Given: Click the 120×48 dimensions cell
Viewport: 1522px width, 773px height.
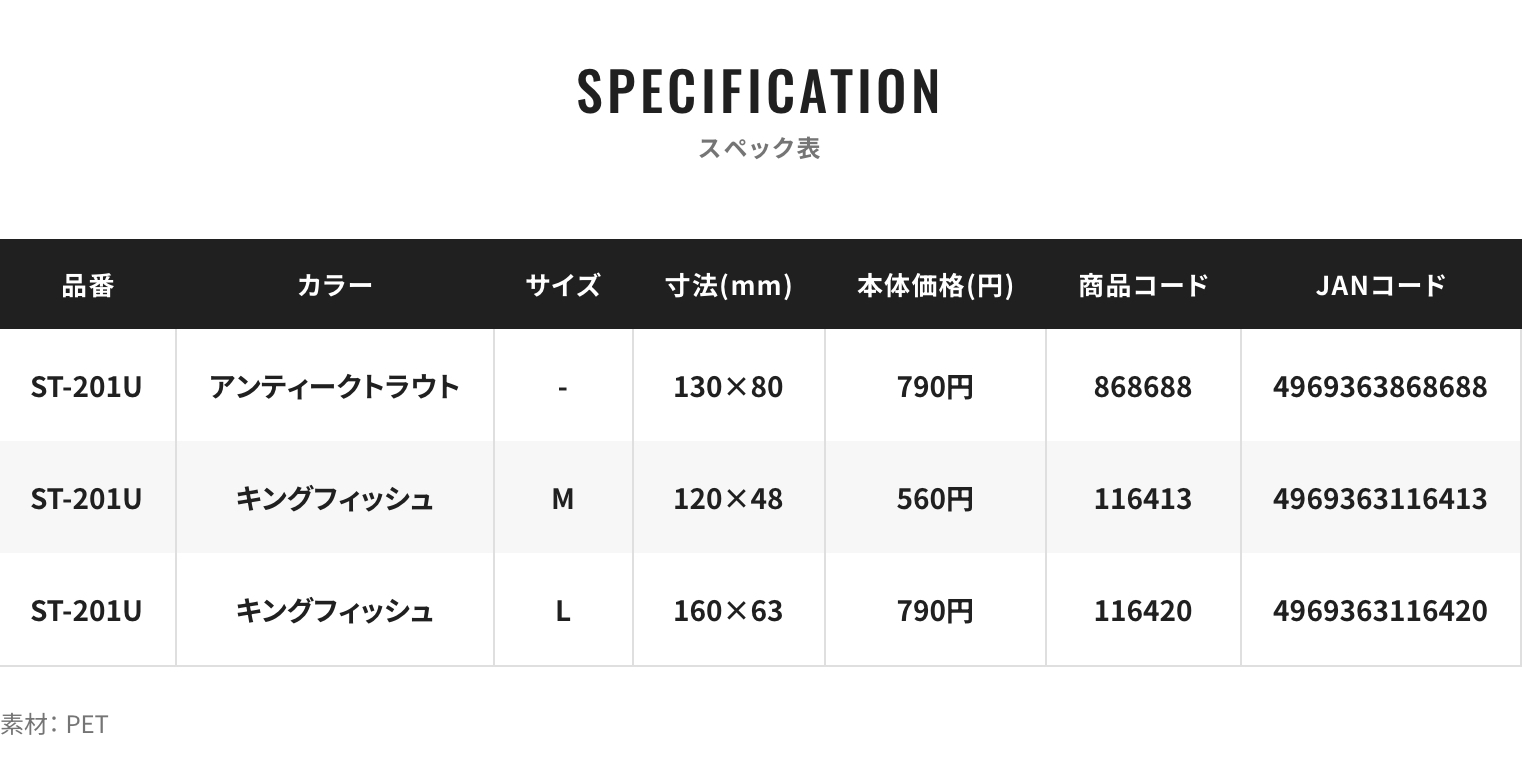Looking at the screenshot, I should pos(728,498).
